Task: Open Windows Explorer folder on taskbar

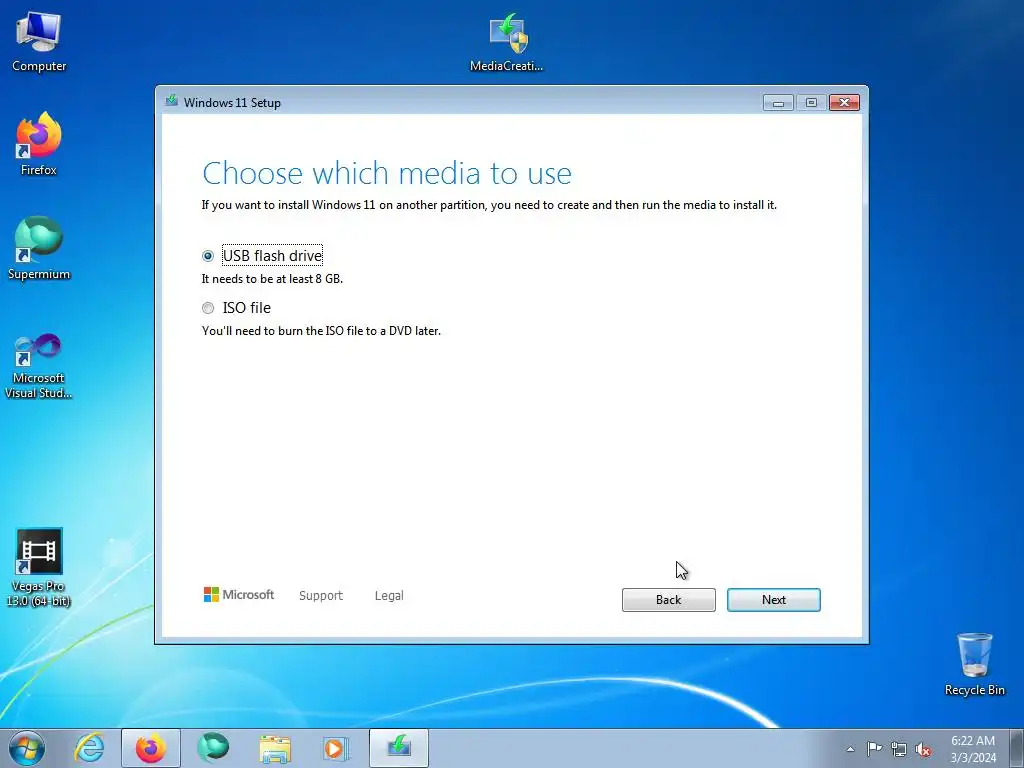Action: coord(275,748)
